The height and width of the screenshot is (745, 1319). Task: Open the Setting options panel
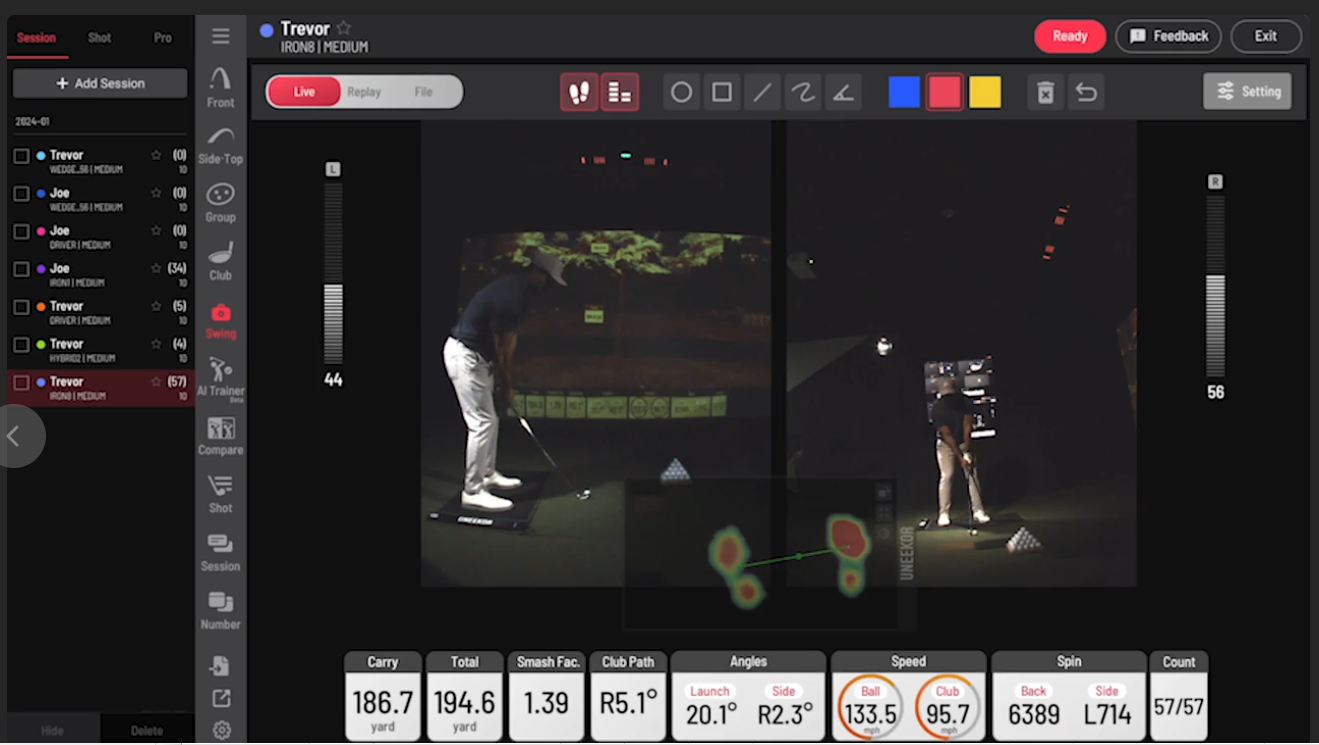point(1247,91)
